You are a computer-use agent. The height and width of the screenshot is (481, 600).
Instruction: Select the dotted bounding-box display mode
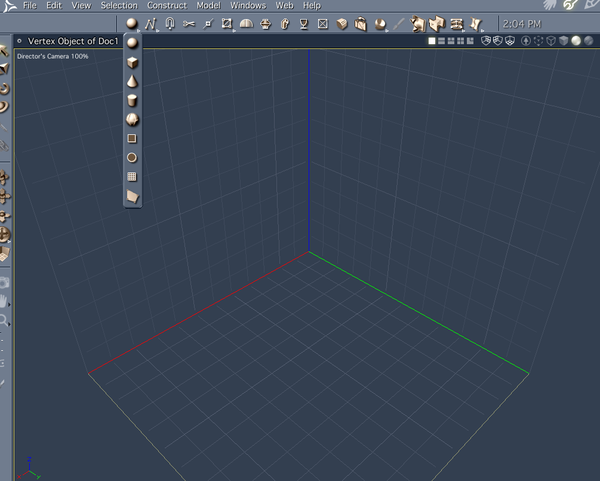[x=539, y=41]
